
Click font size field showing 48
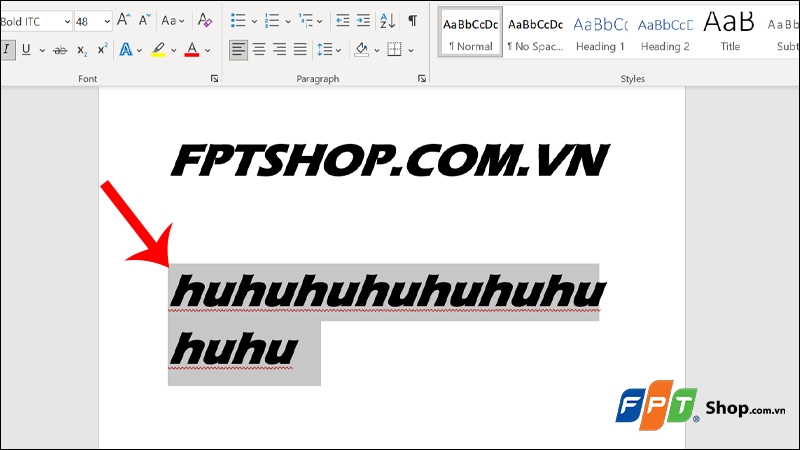[88, 21]
